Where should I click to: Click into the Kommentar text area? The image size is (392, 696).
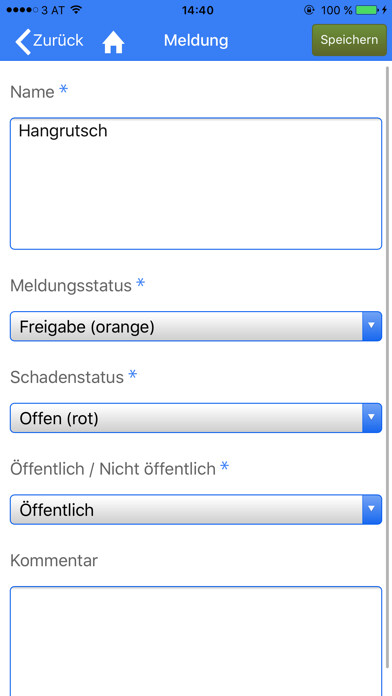[x=196, y=641]
